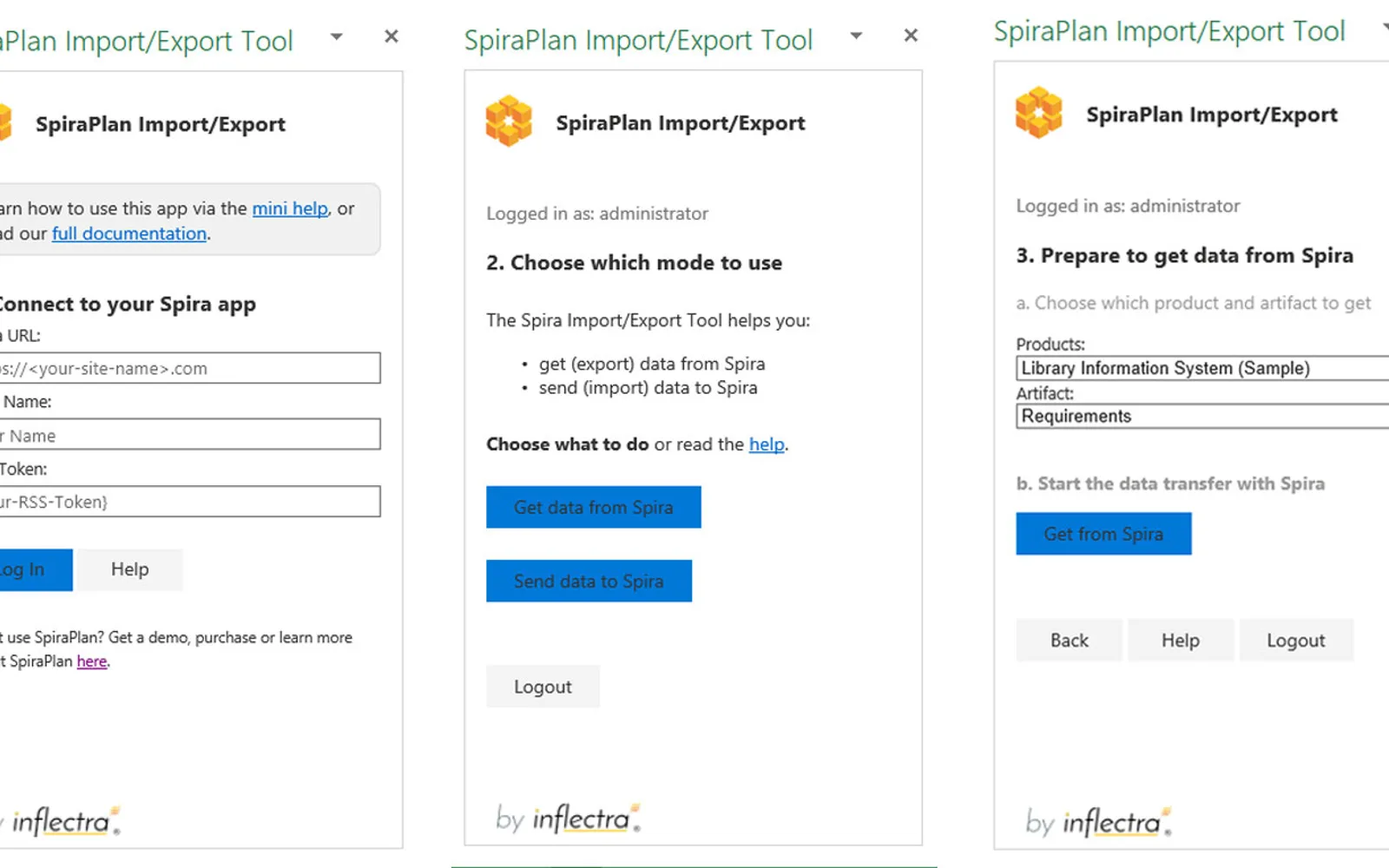Focus the User Name input field
Image resolution: width=1389 pixels, height=868 pixels.
click(x=189, y=435)
